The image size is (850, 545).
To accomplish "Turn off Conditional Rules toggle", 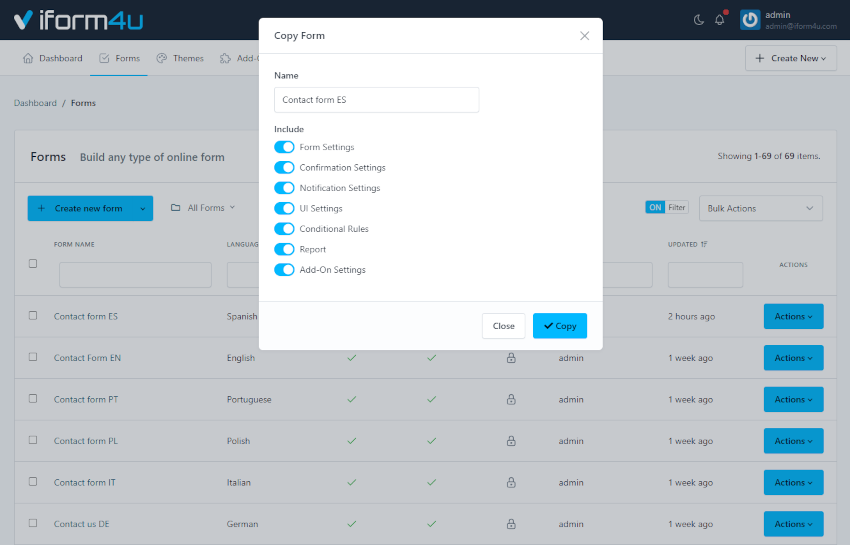I will pos(284,229).
